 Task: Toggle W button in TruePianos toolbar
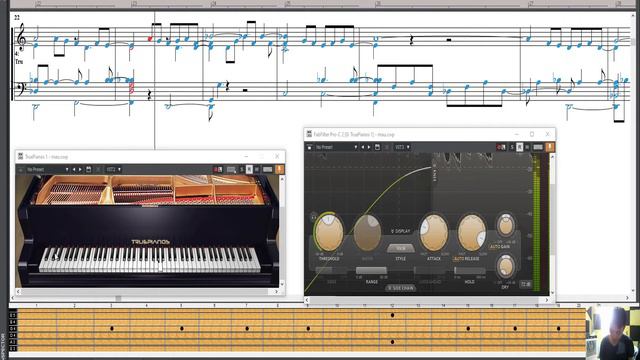[257, 169]
